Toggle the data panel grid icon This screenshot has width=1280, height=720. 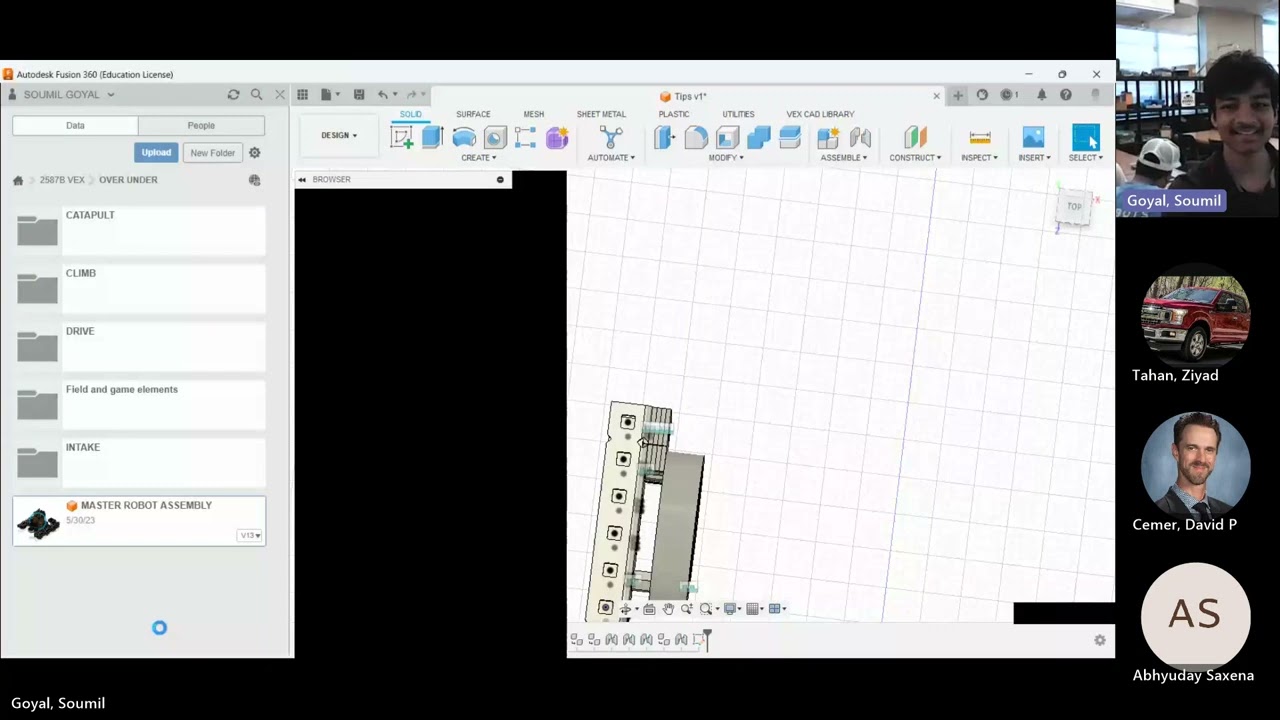(302, 94)
